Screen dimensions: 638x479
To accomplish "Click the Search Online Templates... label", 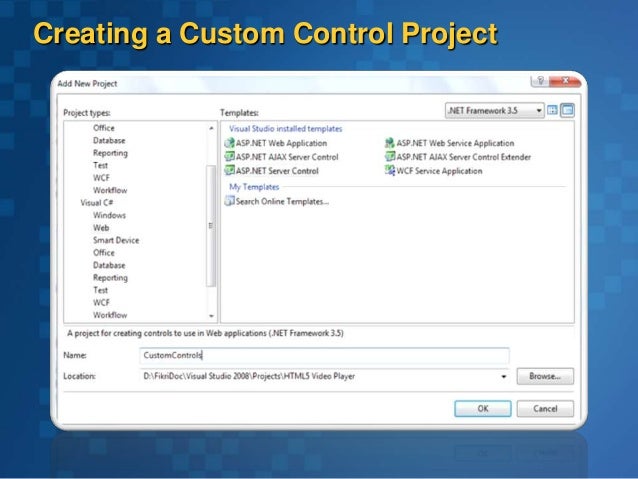I will point(282,201).
